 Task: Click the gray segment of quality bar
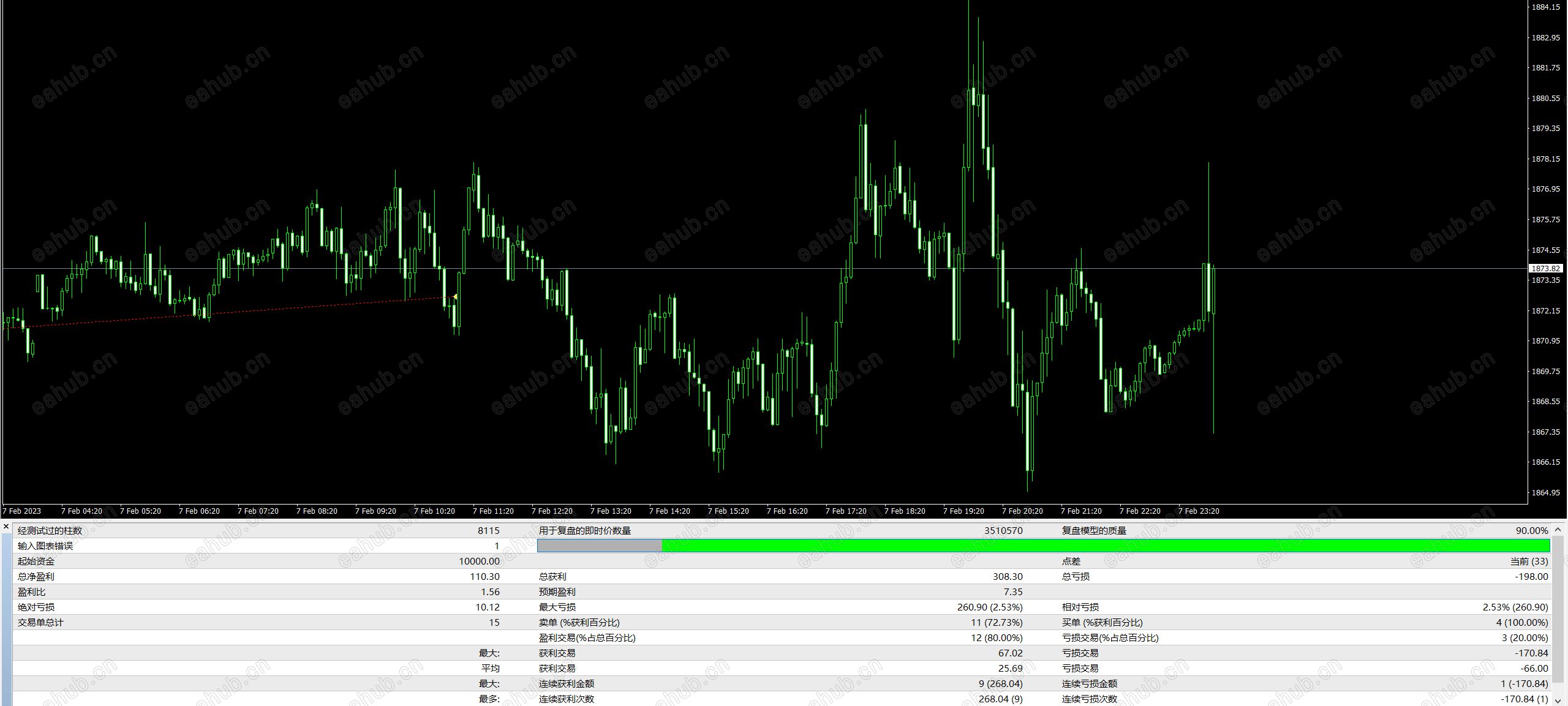click(599, 546)
